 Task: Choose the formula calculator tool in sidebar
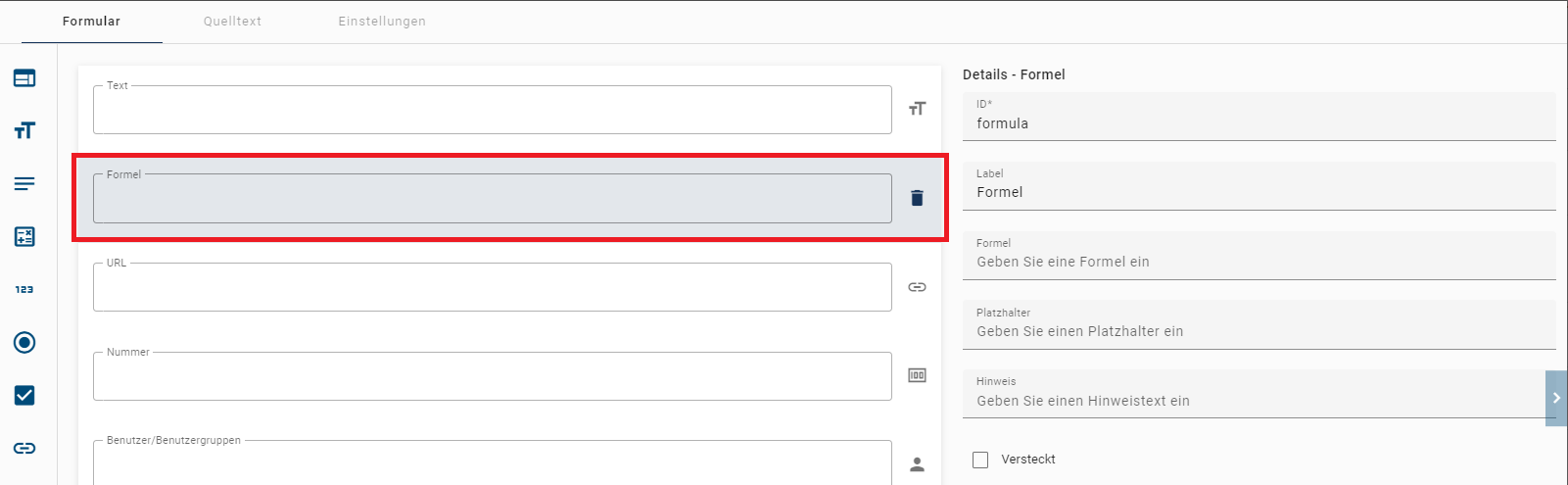pos(24,236)
